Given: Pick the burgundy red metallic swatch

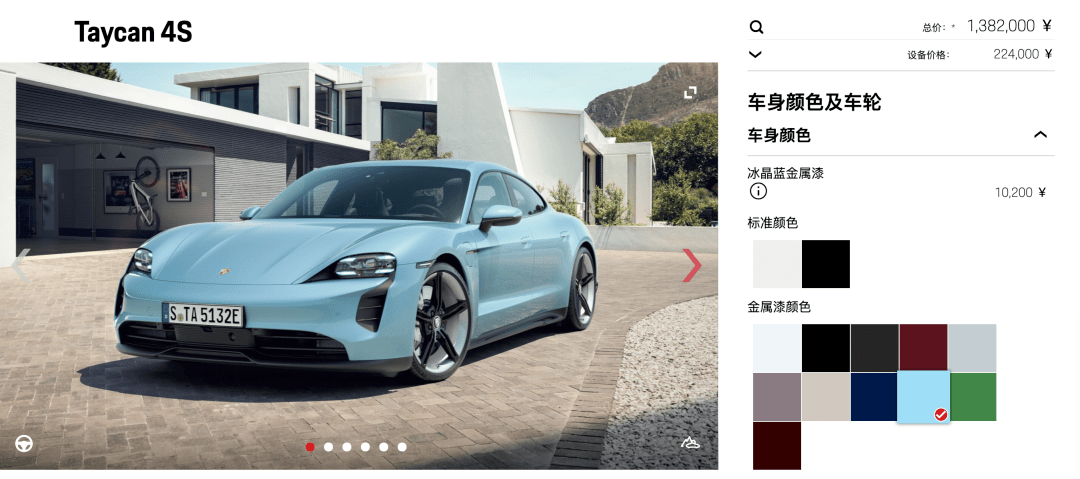Looking at the screenshot, I should click(x=924, y=348).
